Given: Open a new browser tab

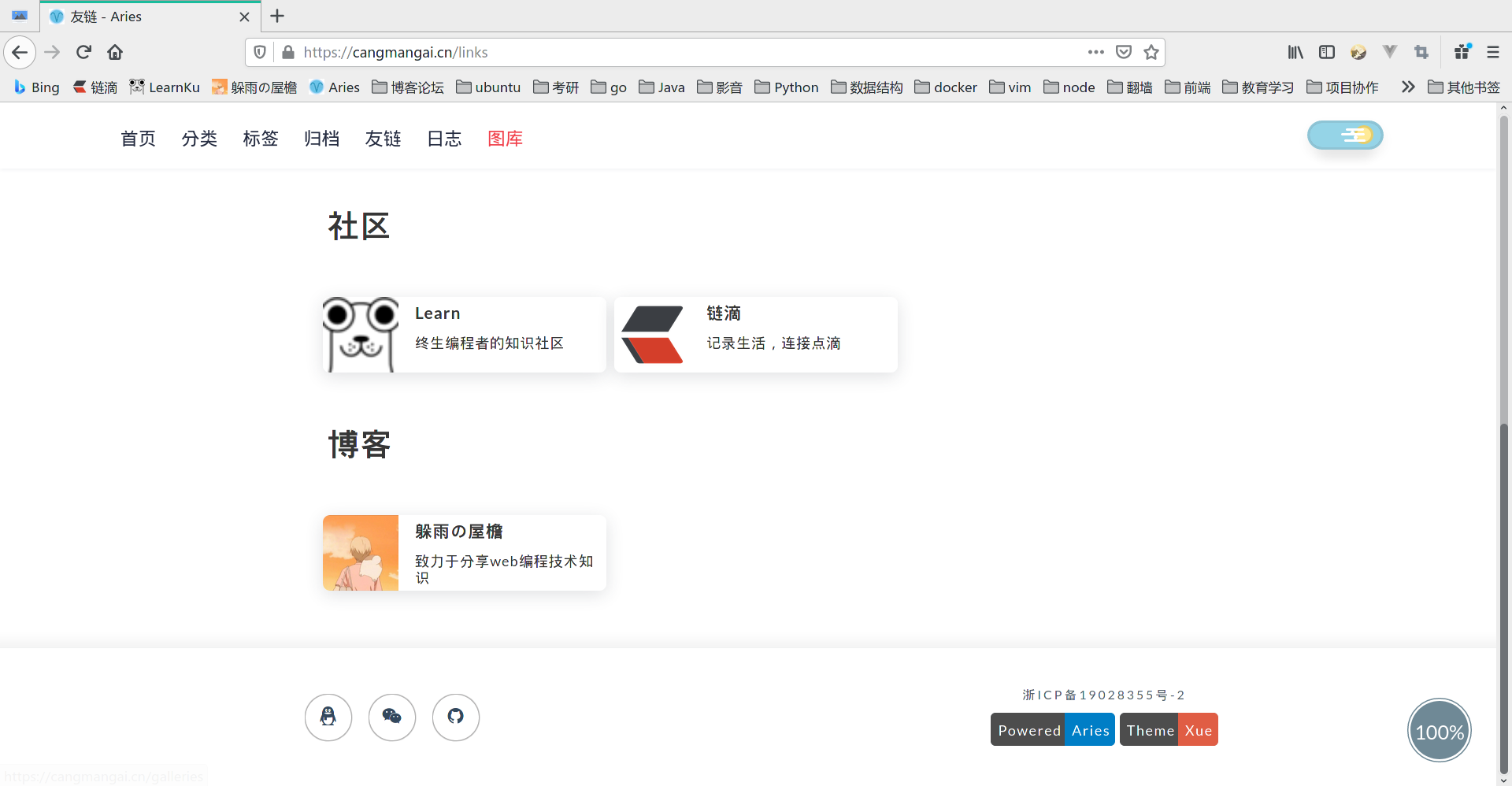Looking at the screenshot, I should 277,17.
